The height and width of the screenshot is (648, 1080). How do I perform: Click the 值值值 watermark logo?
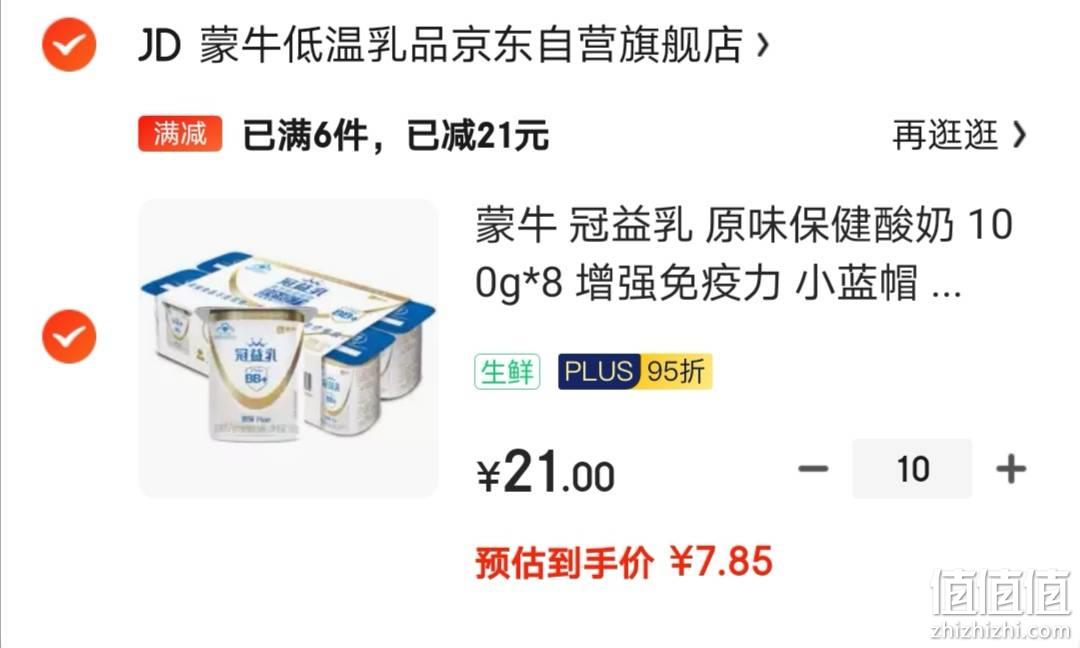[1001, 591]
